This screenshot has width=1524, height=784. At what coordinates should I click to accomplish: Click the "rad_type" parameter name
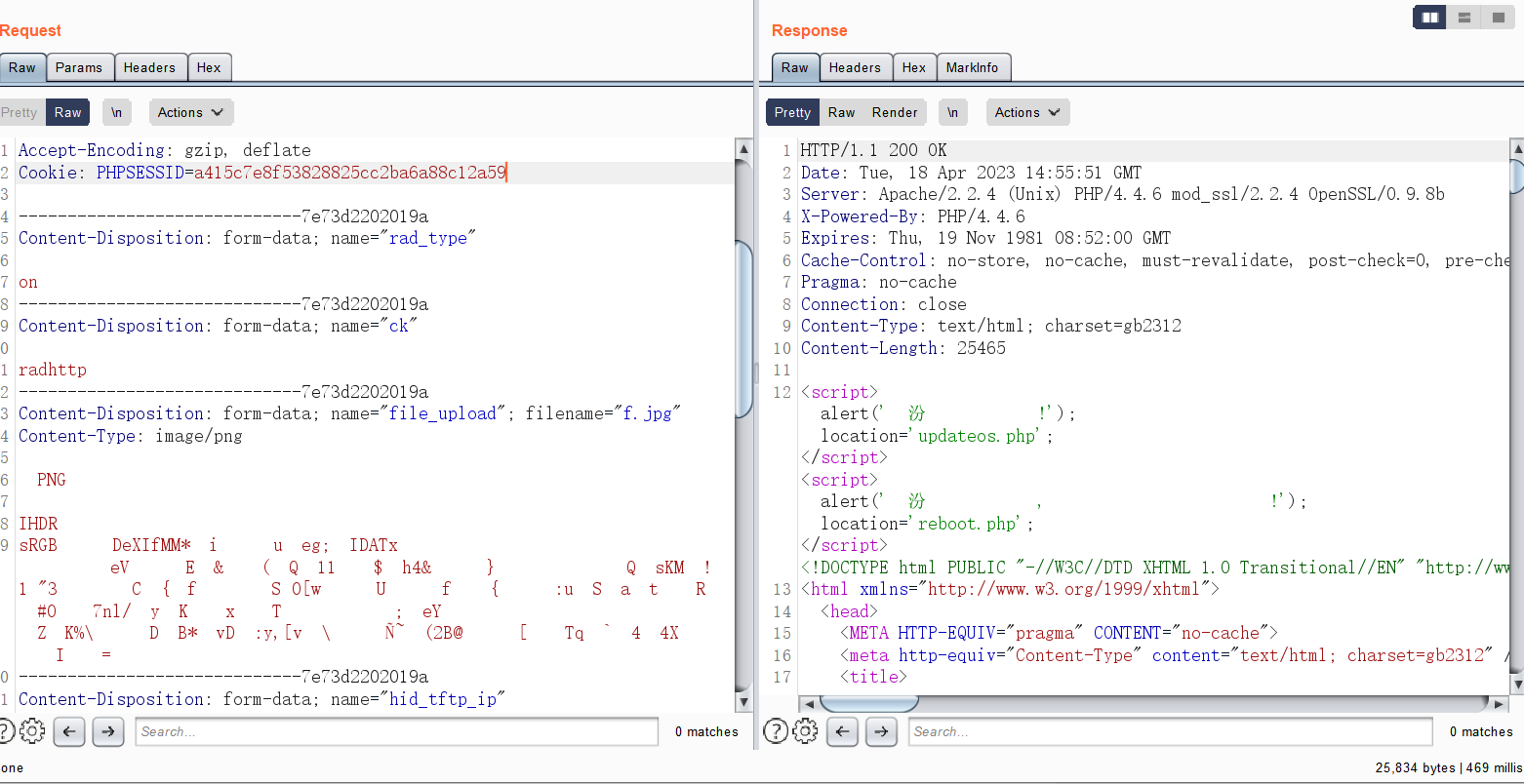tap(427, 238)
